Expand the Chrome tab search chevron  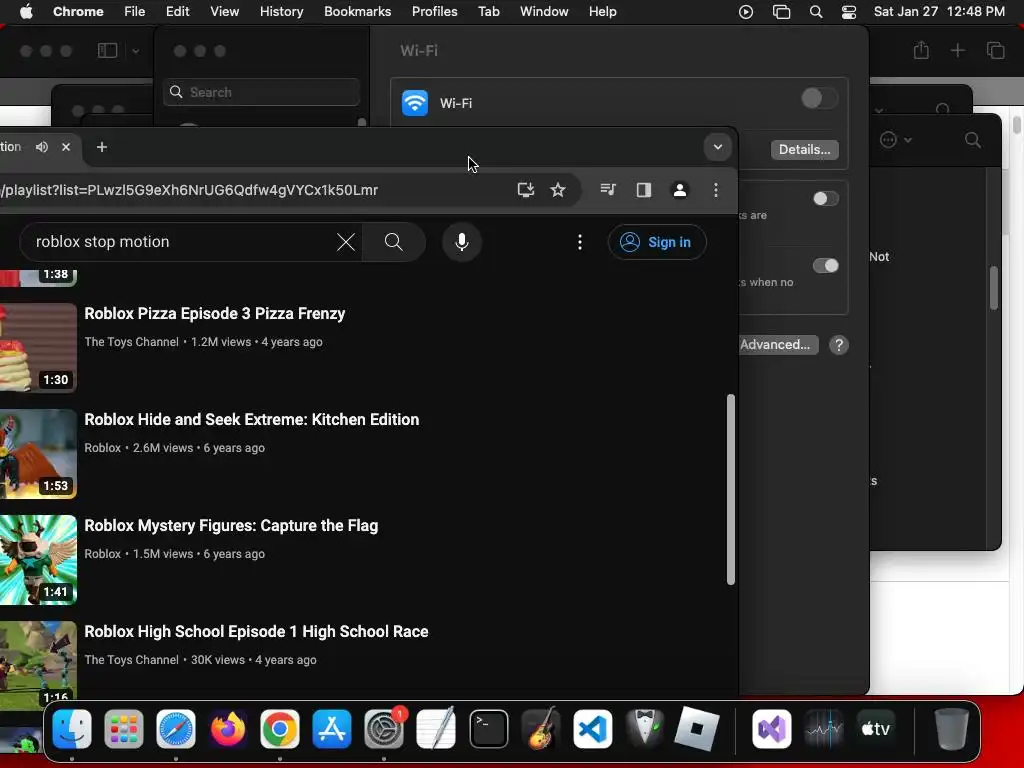(x=718, y=147)
